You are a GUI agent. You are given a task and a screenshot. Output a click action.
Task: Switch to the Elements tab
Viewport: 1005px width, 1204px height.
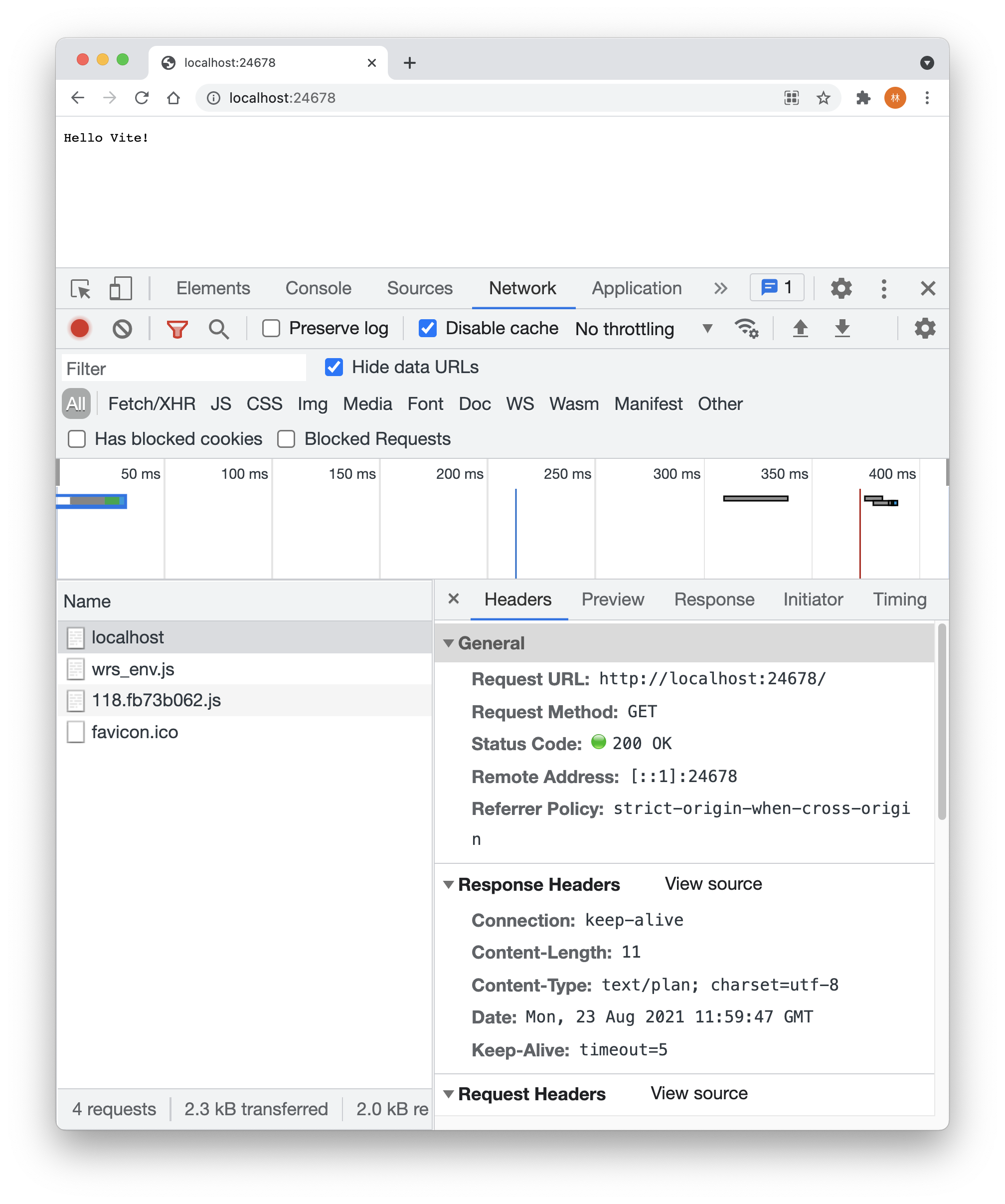point(213,288)
